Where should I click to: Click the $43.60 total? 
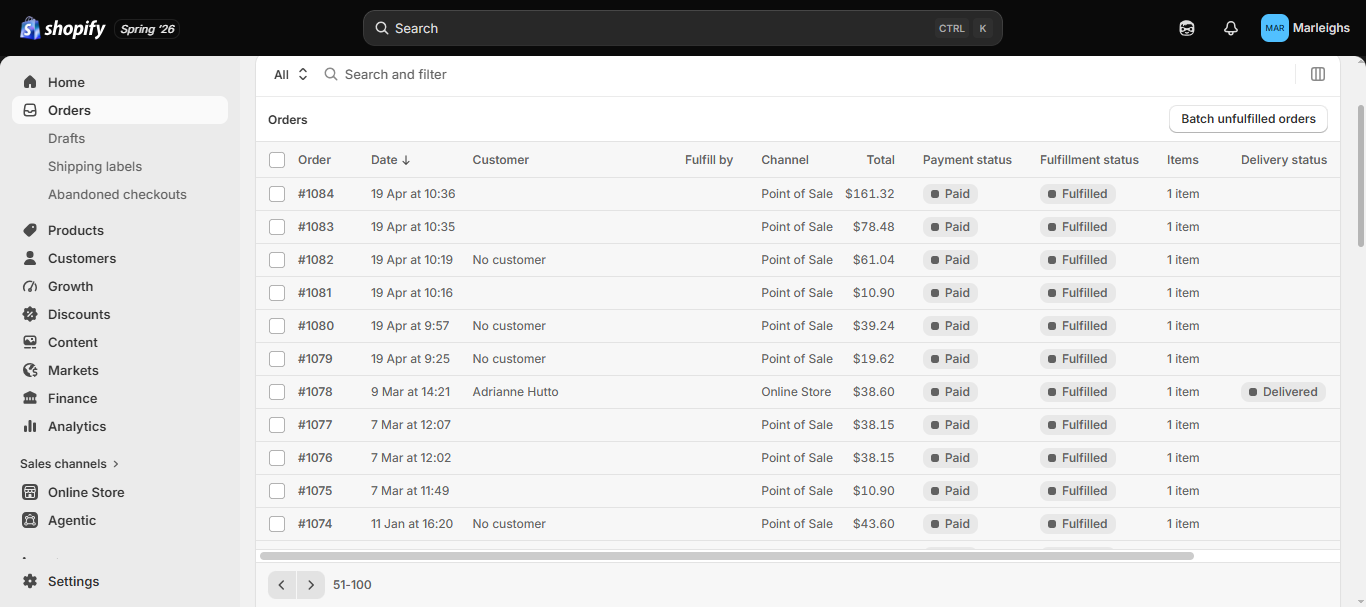pyautogui.click(x=874, y=524)
